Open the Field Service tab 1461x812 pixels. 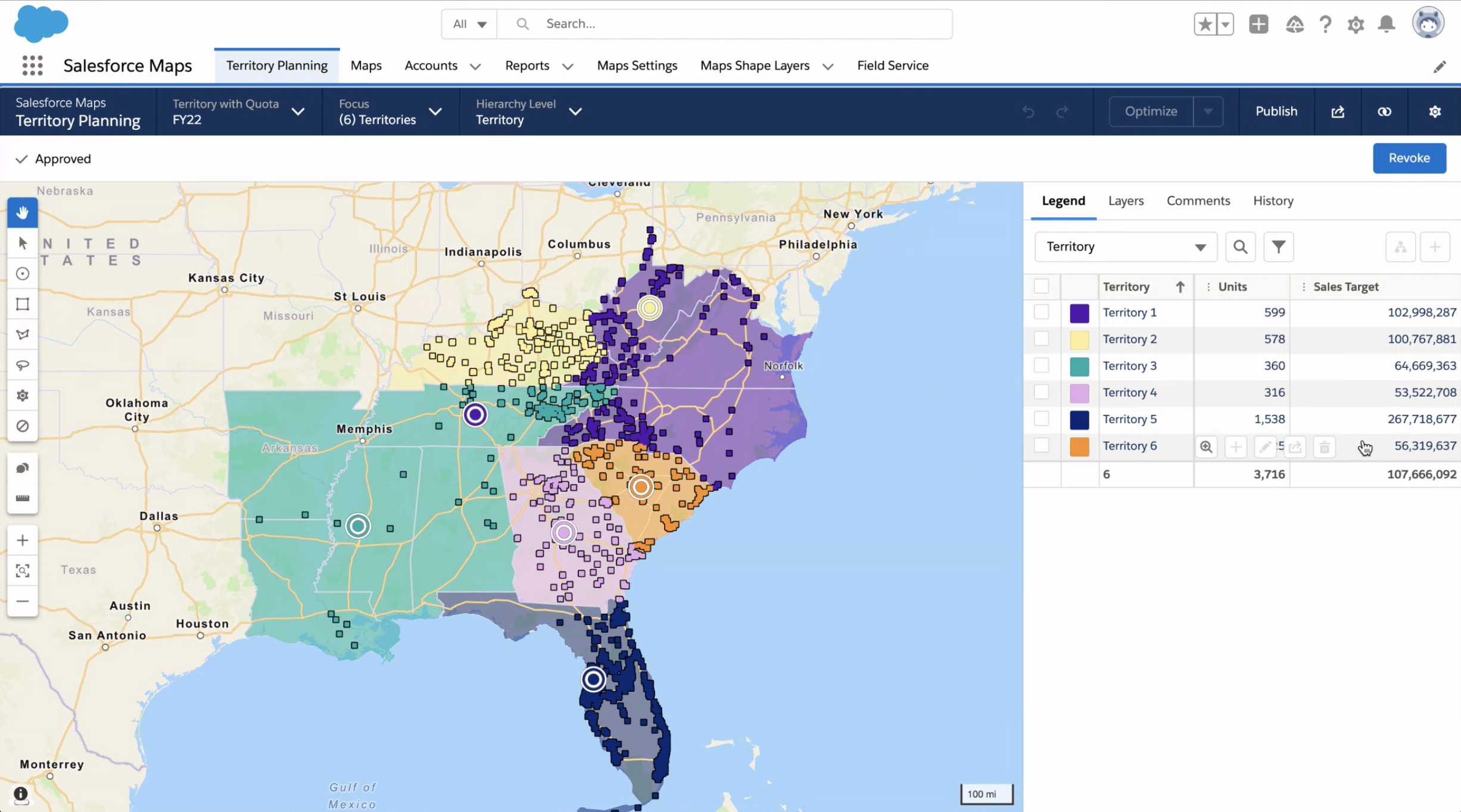892,65
